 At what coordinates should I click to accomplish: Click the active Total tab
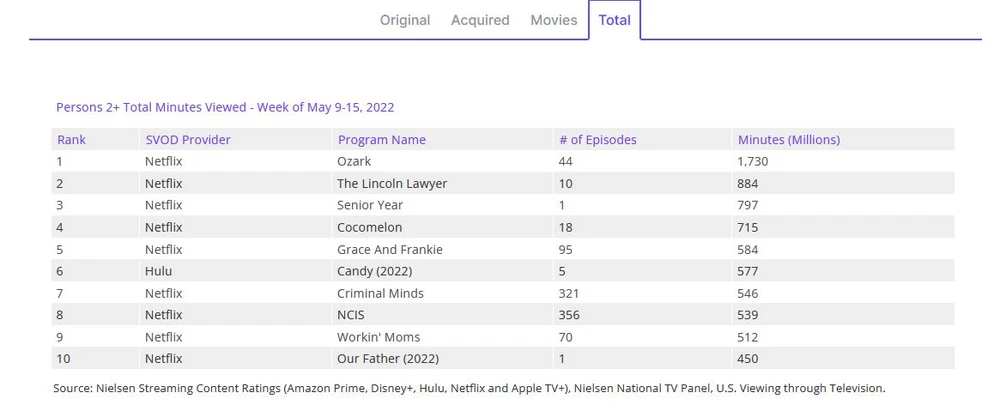(x=614, y=20)
